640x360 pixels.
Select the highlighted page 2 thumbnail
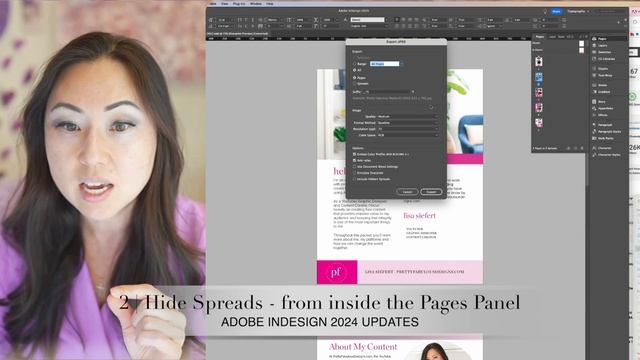(539, 78)
